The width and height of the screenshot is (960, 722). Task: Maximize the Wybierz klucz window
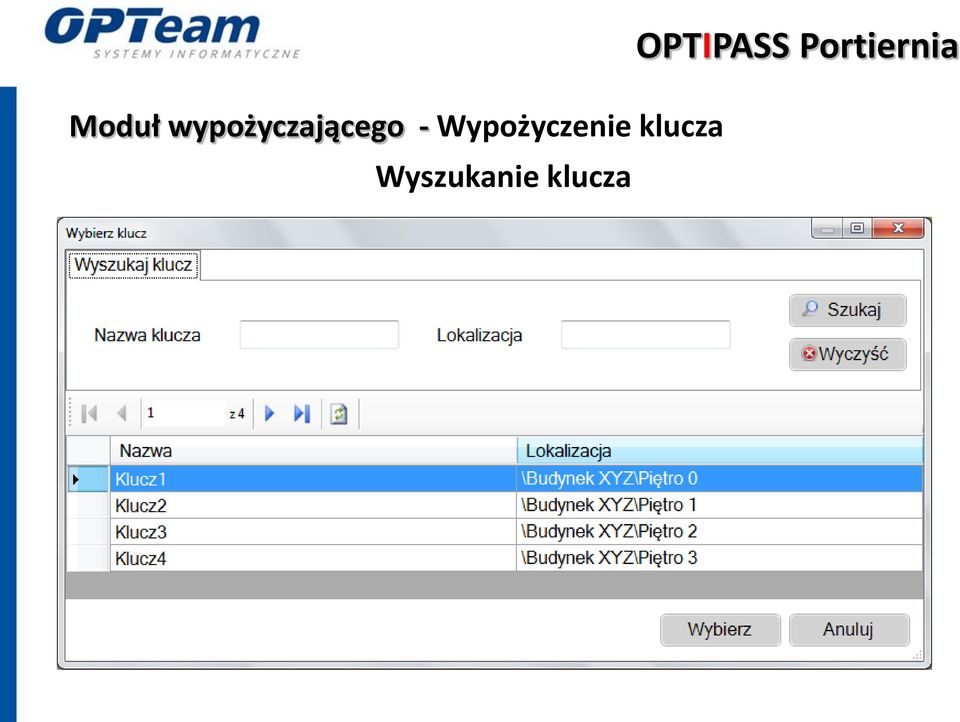pyautogui.click(x=857, y=228)
